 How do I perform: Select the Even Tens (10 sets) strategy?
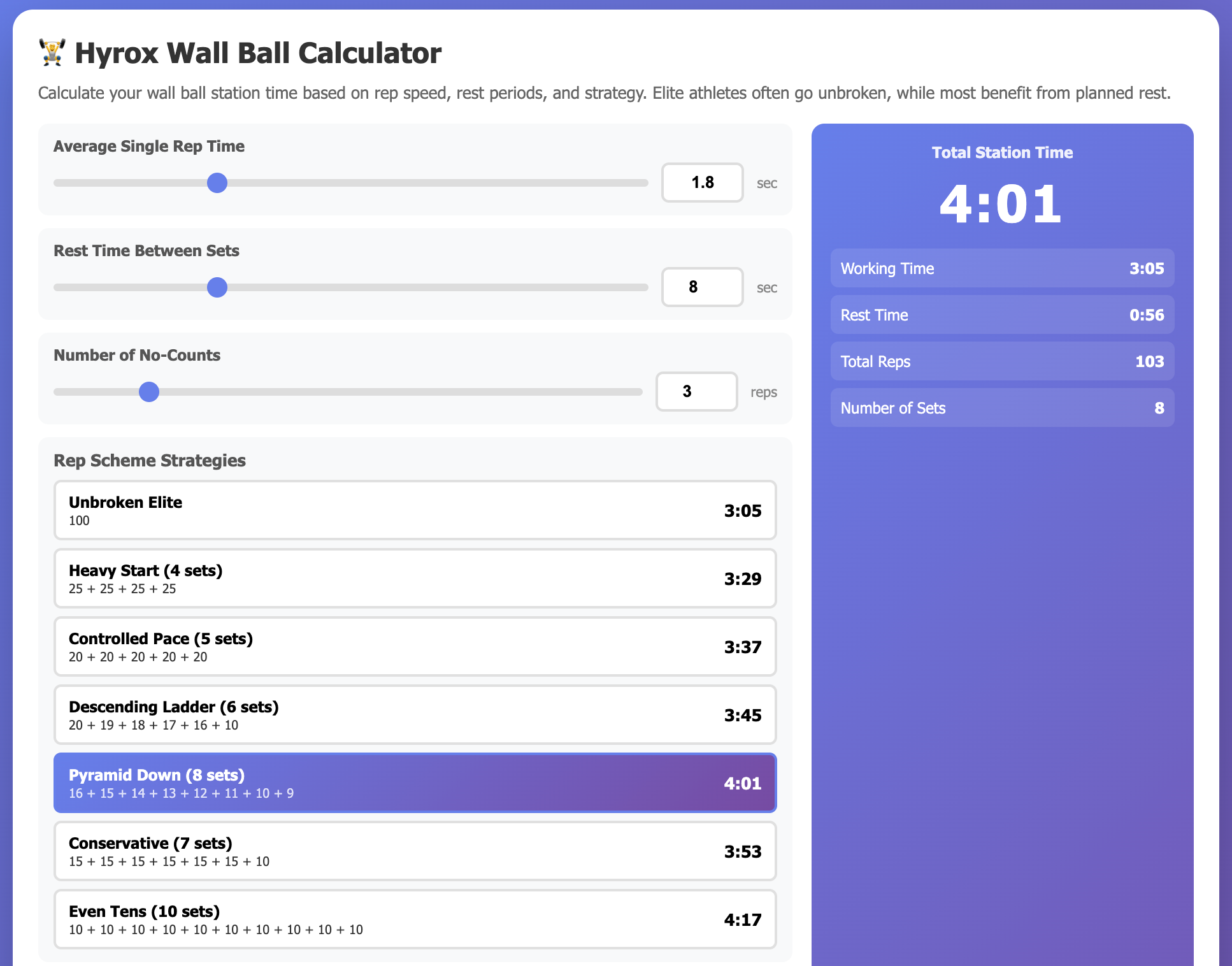pyautogui.click(x=415, y=919)
